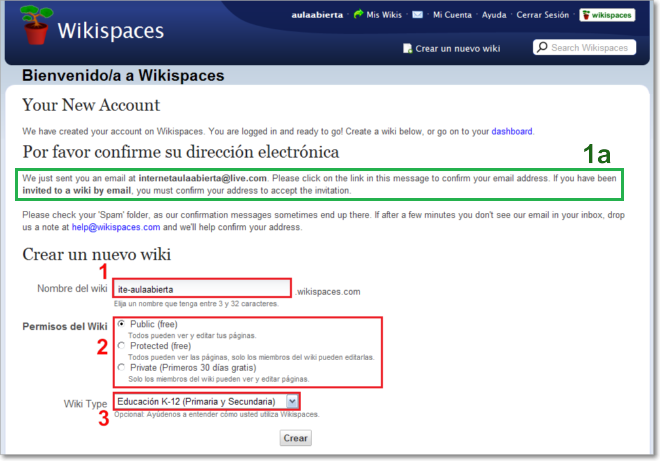Open the mail envelope icon in header
660x461 pixels.
coord(417,15)
